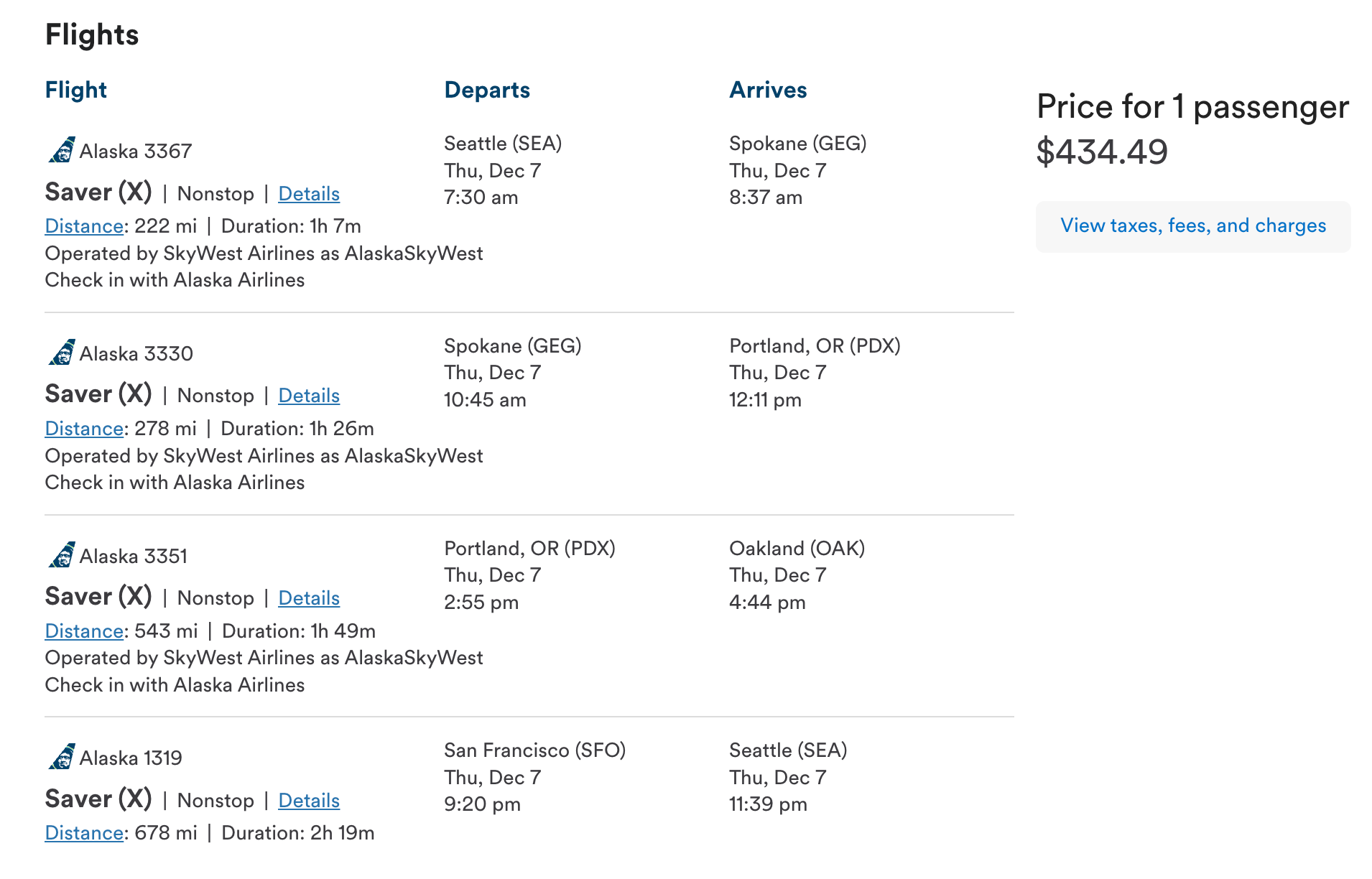Click the Alaska logo beside flight 3367

(62, 150)
